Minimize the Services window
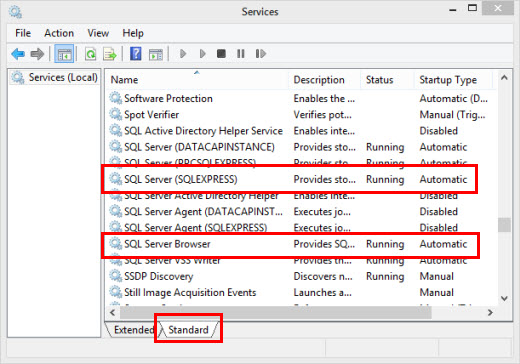Screen dimensions: 520x364 [453, 10]
